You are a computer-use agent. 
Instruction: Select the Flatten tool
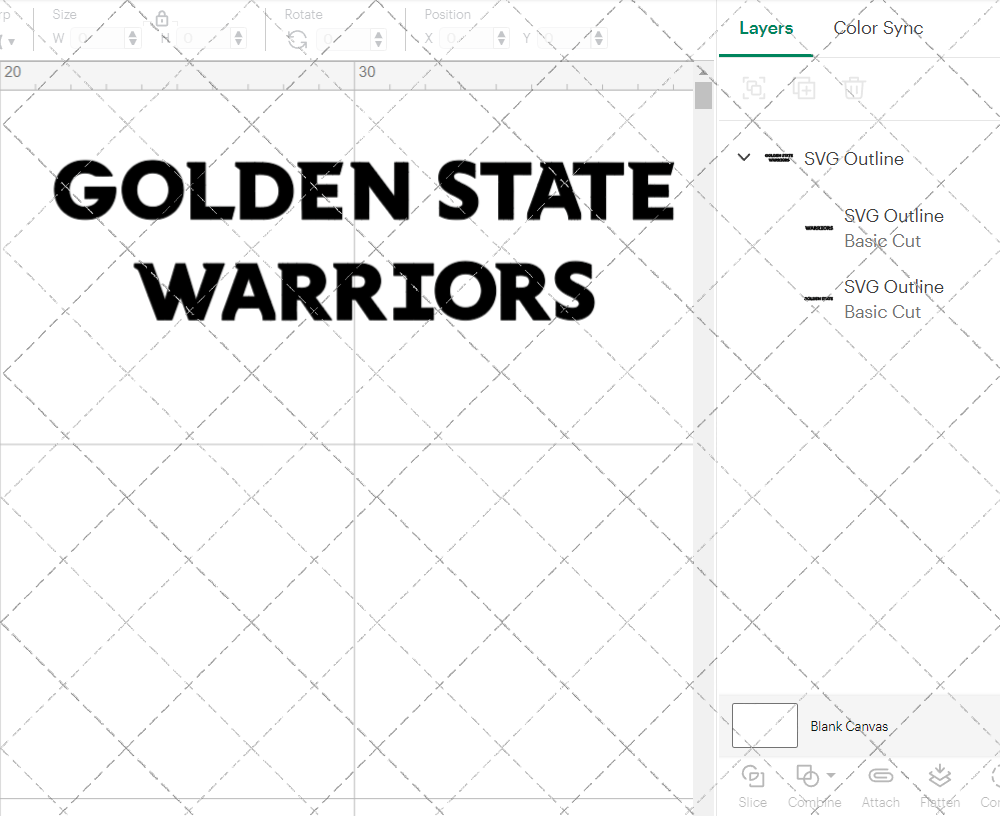pyautogui.click(x=940, y=776)
